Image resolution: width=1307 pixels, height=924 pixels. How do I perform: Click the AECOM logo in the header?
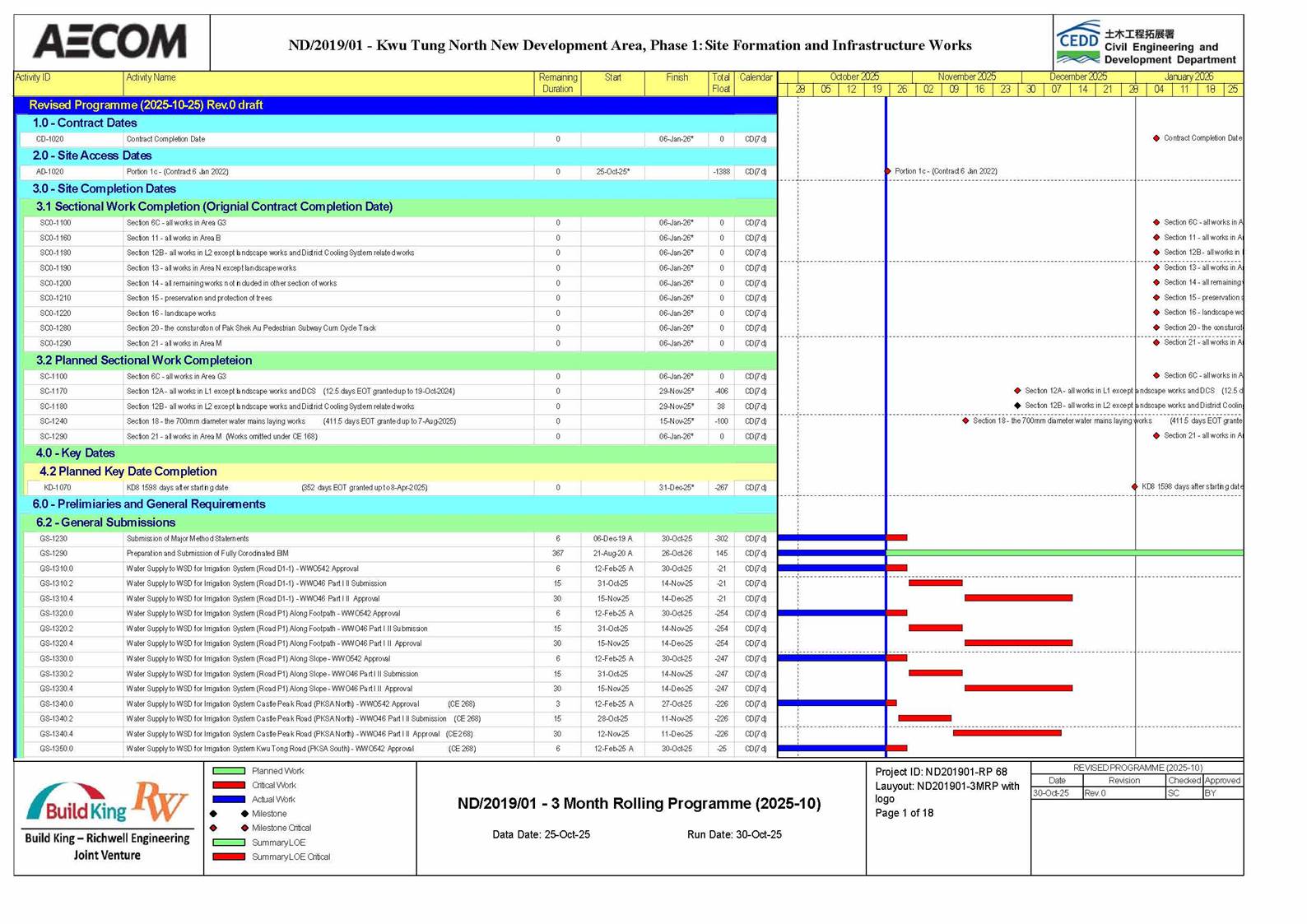110,41
